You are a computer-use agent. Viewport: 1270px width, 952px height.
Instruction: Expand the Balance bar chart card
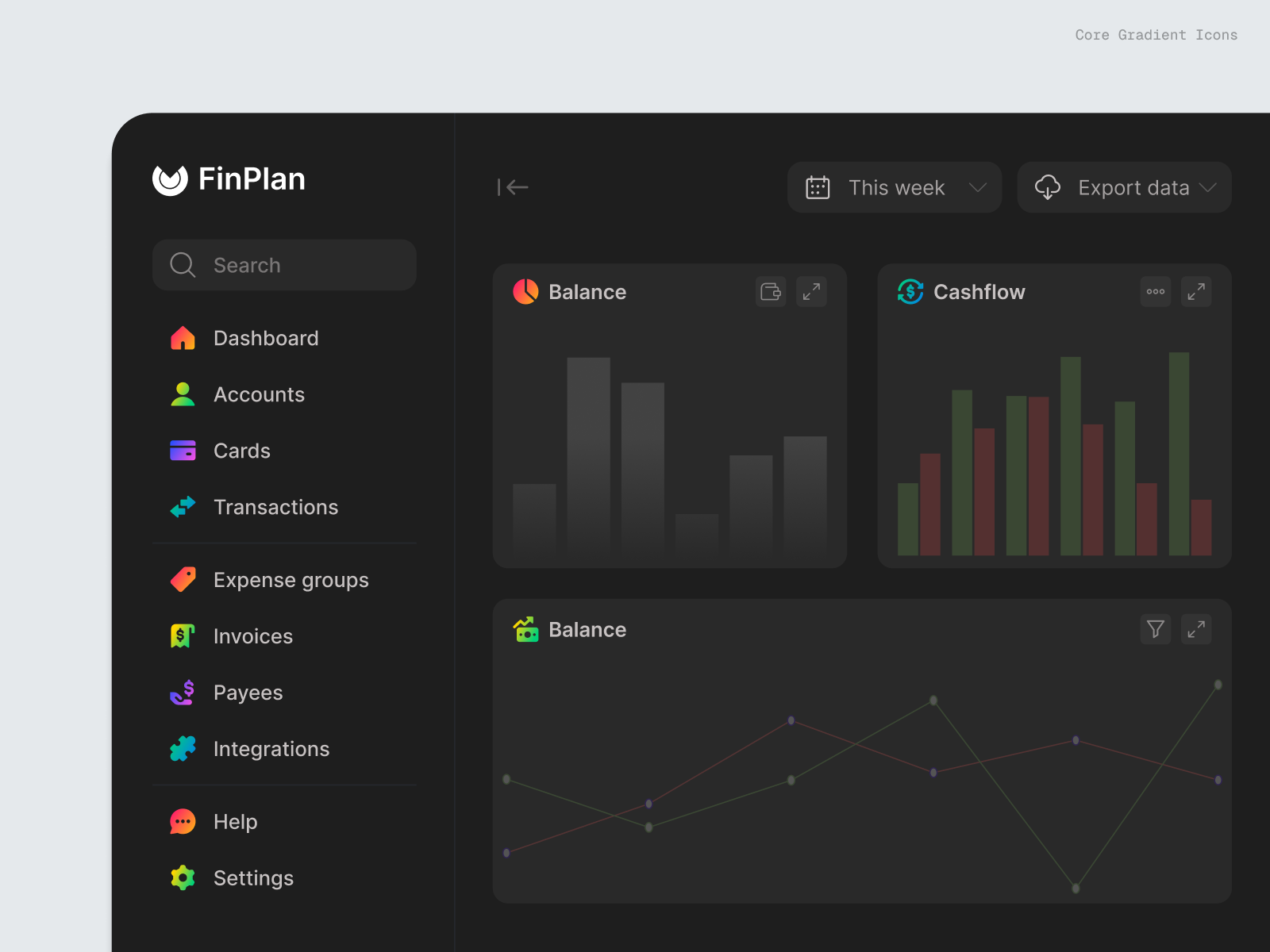(x=811, y=292)
